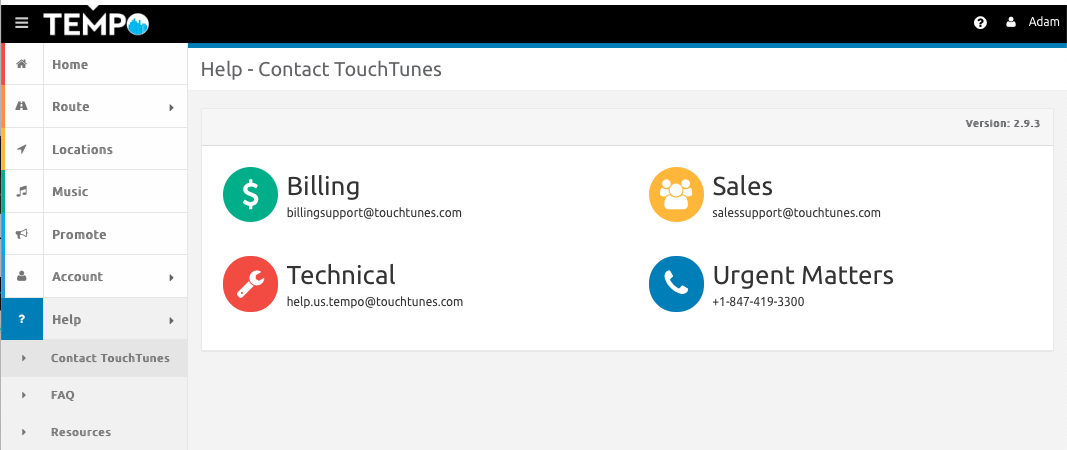Open the hamburger menu icon
1067x450 pixels.
(22, 23)
